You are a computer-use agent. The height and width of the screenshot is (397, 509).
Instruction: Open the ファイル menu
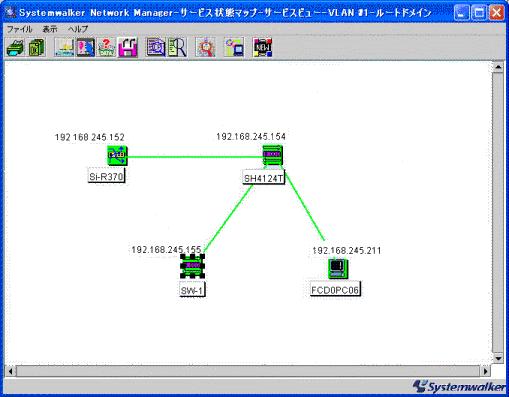[19, 29]
